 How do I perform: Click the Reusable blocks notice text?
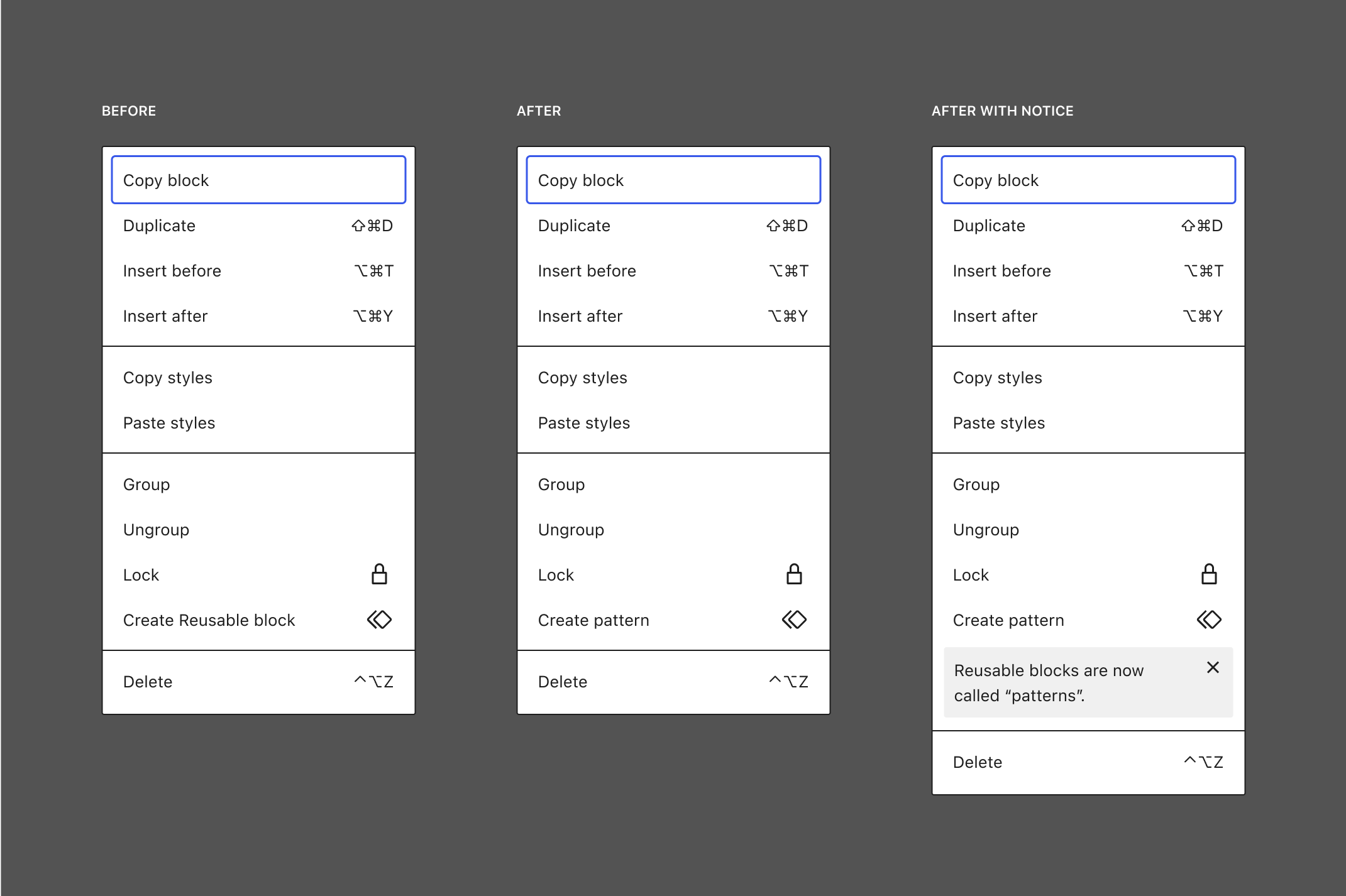tap(1048, 683)
